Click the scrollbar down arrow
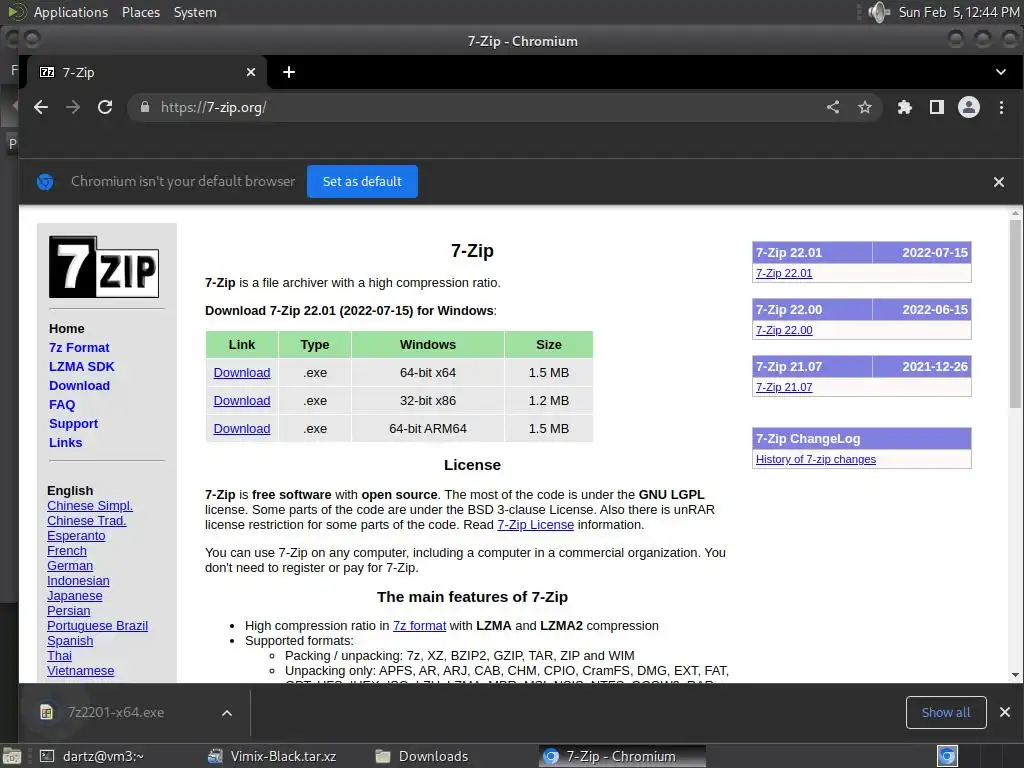Screen dimensions: 1024x768 coord(1015,675)
